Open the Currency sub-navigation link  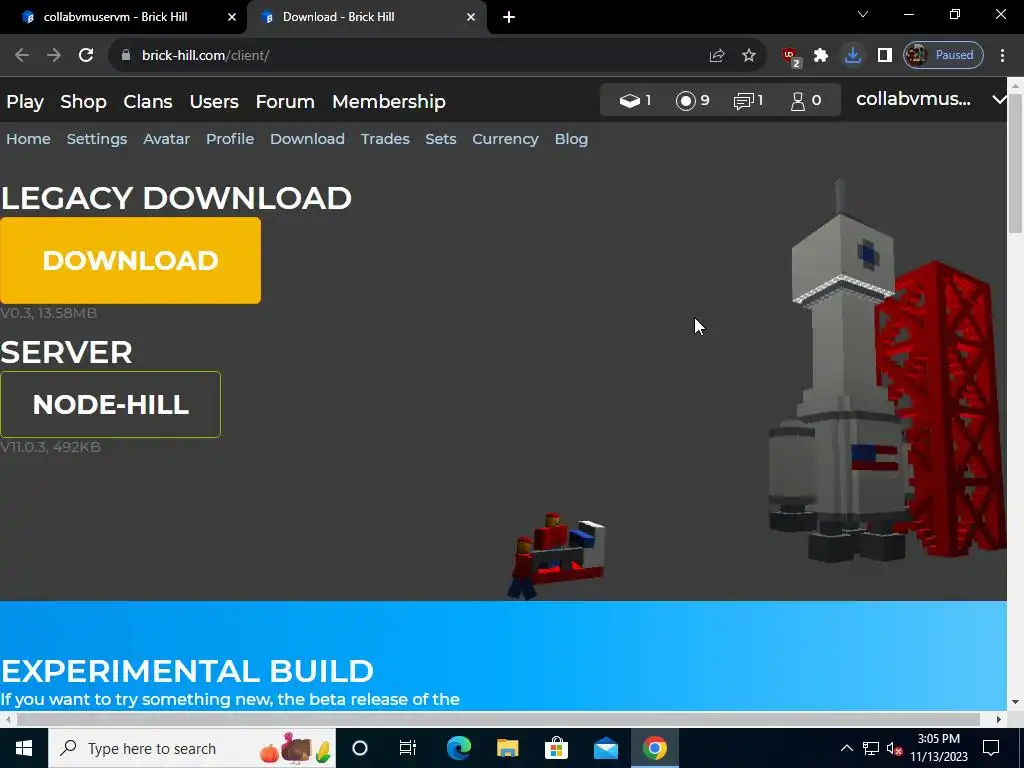point(505,139)
